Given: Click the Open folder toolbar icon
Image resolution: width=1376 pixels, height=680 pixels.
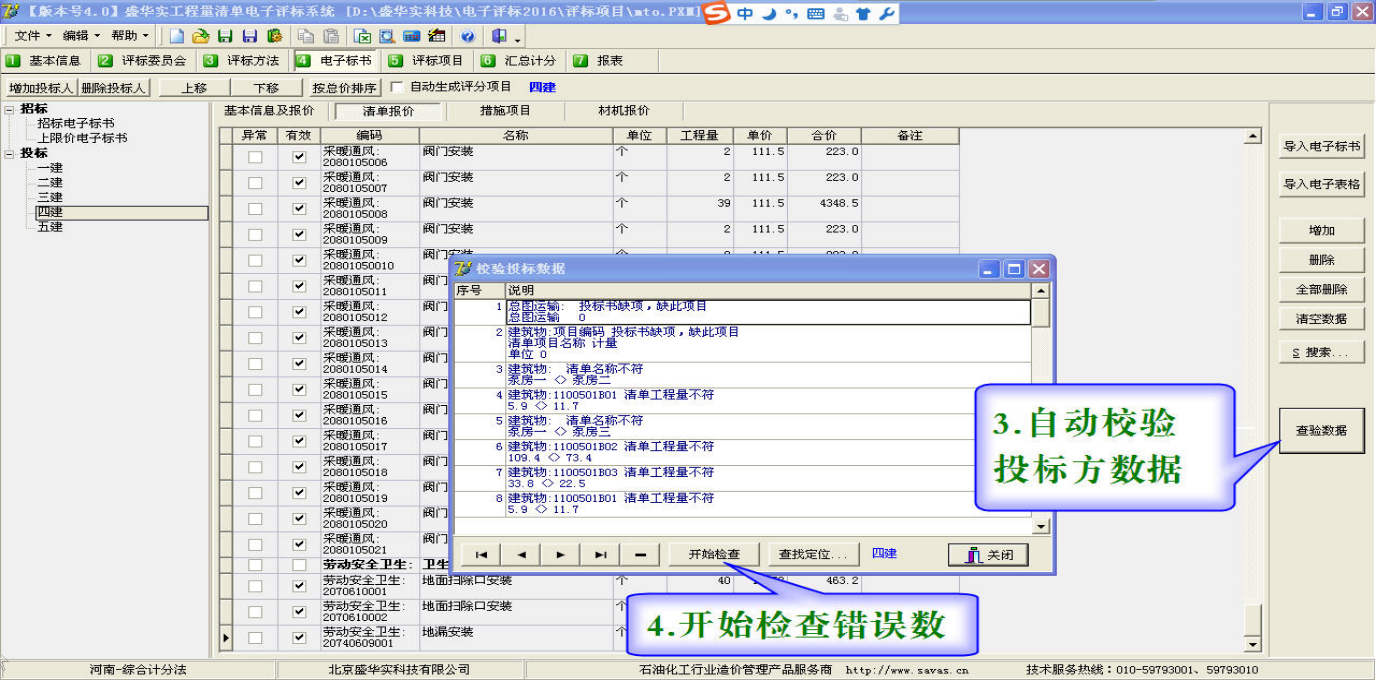Looking at the screenshot, I should coord(201,36).
